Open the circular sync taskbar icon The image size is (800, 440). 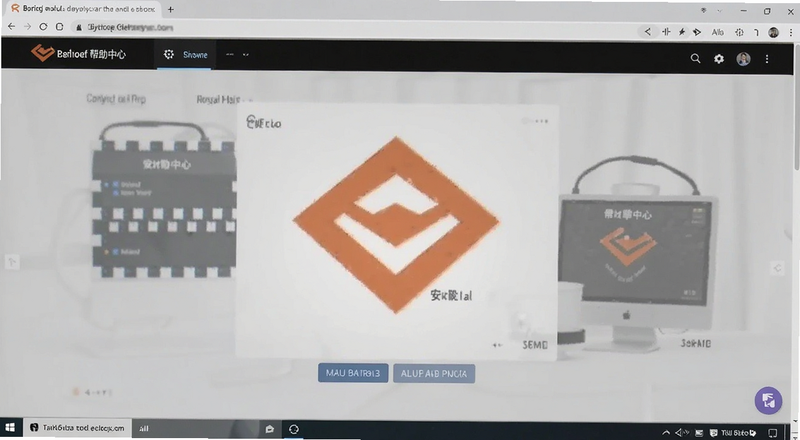[294, 429]
